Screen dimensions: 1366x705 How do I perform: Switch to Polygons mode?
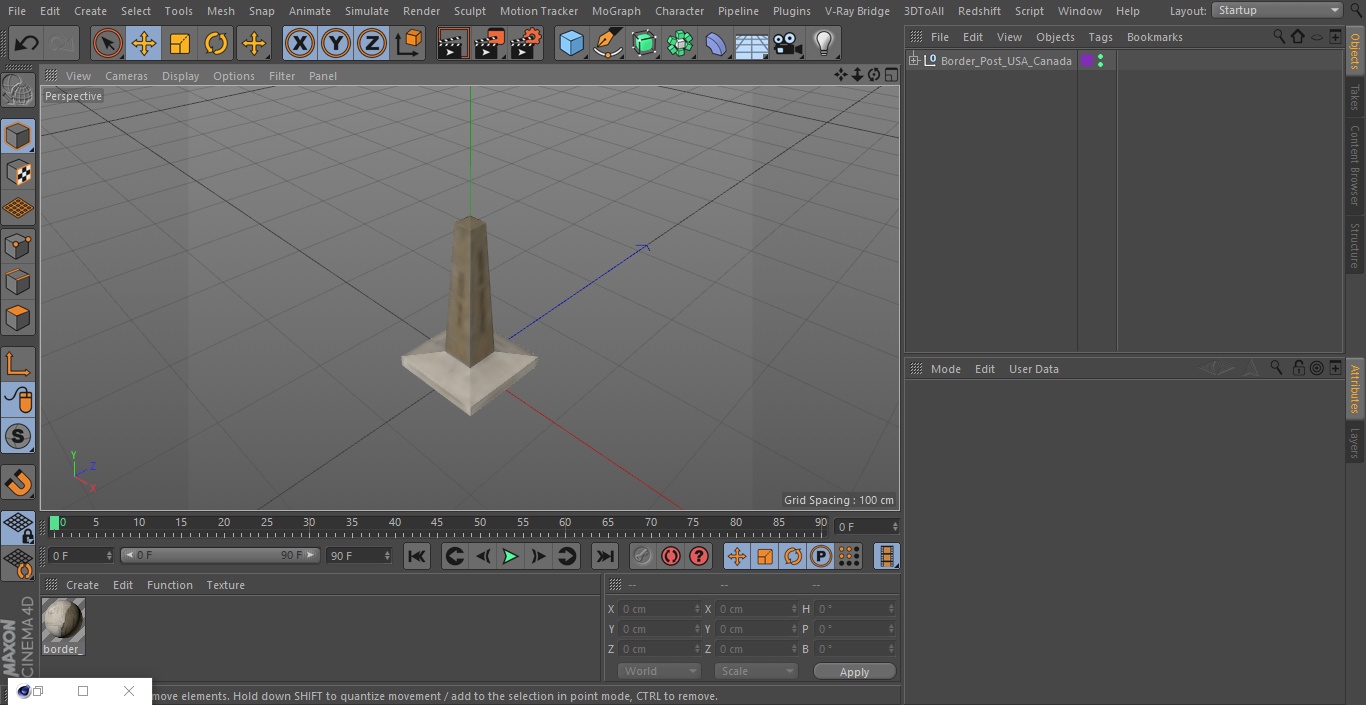point(18,318)
